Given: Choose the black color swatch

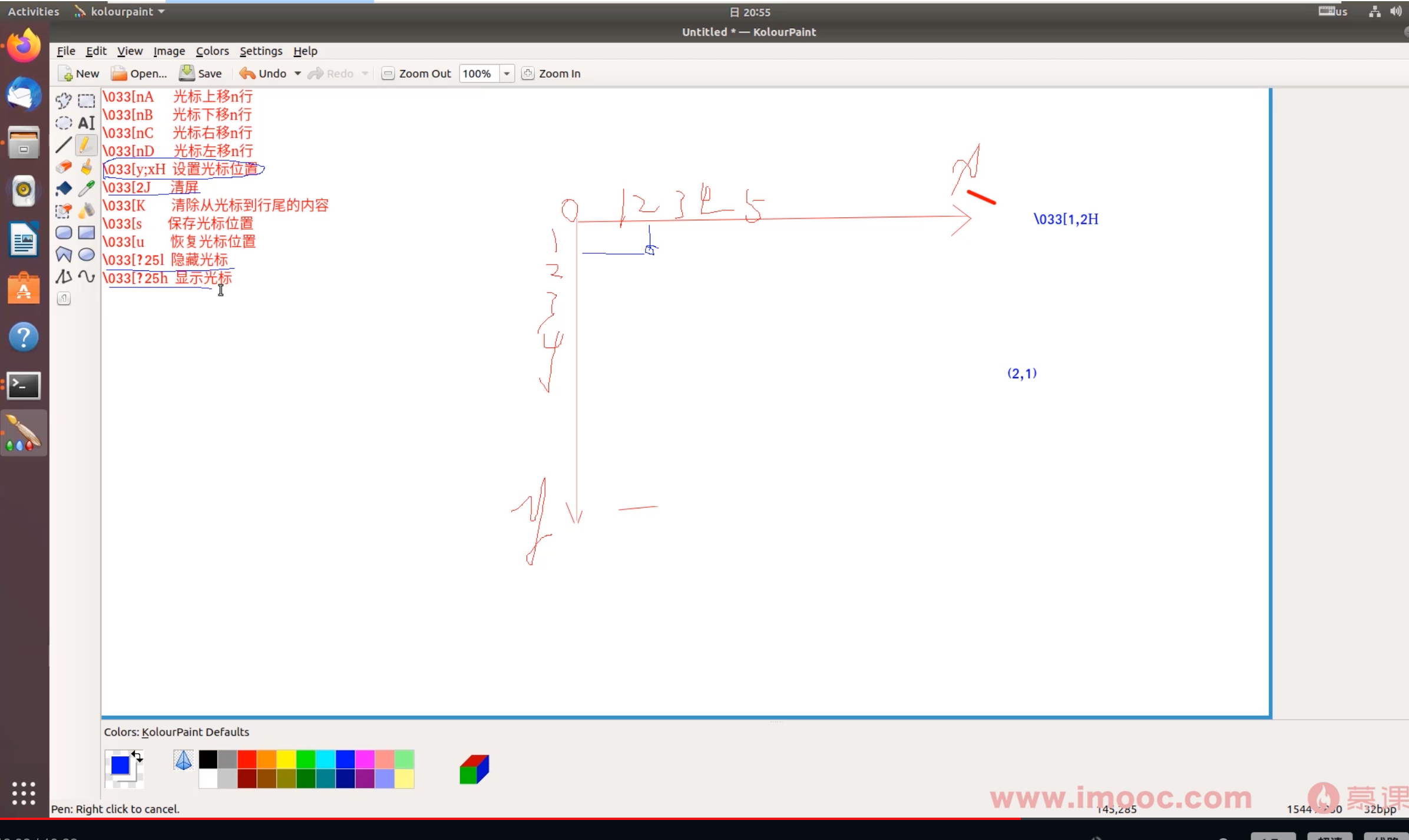Looking at the screenshot, I should tap(208, 759).
